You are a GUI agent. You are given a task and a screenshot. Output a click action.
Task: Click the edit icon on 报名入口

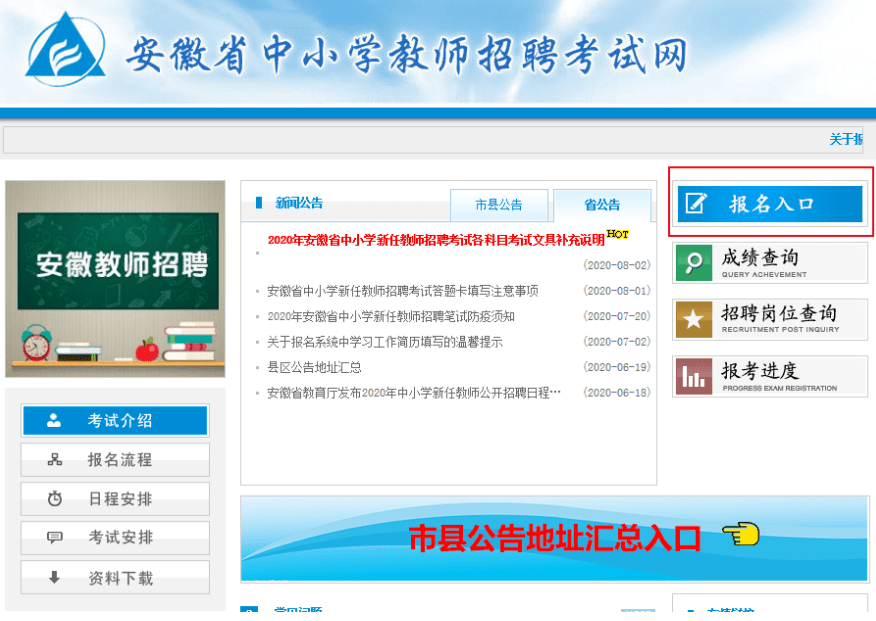pyautogui.click(x=696, y=203)
